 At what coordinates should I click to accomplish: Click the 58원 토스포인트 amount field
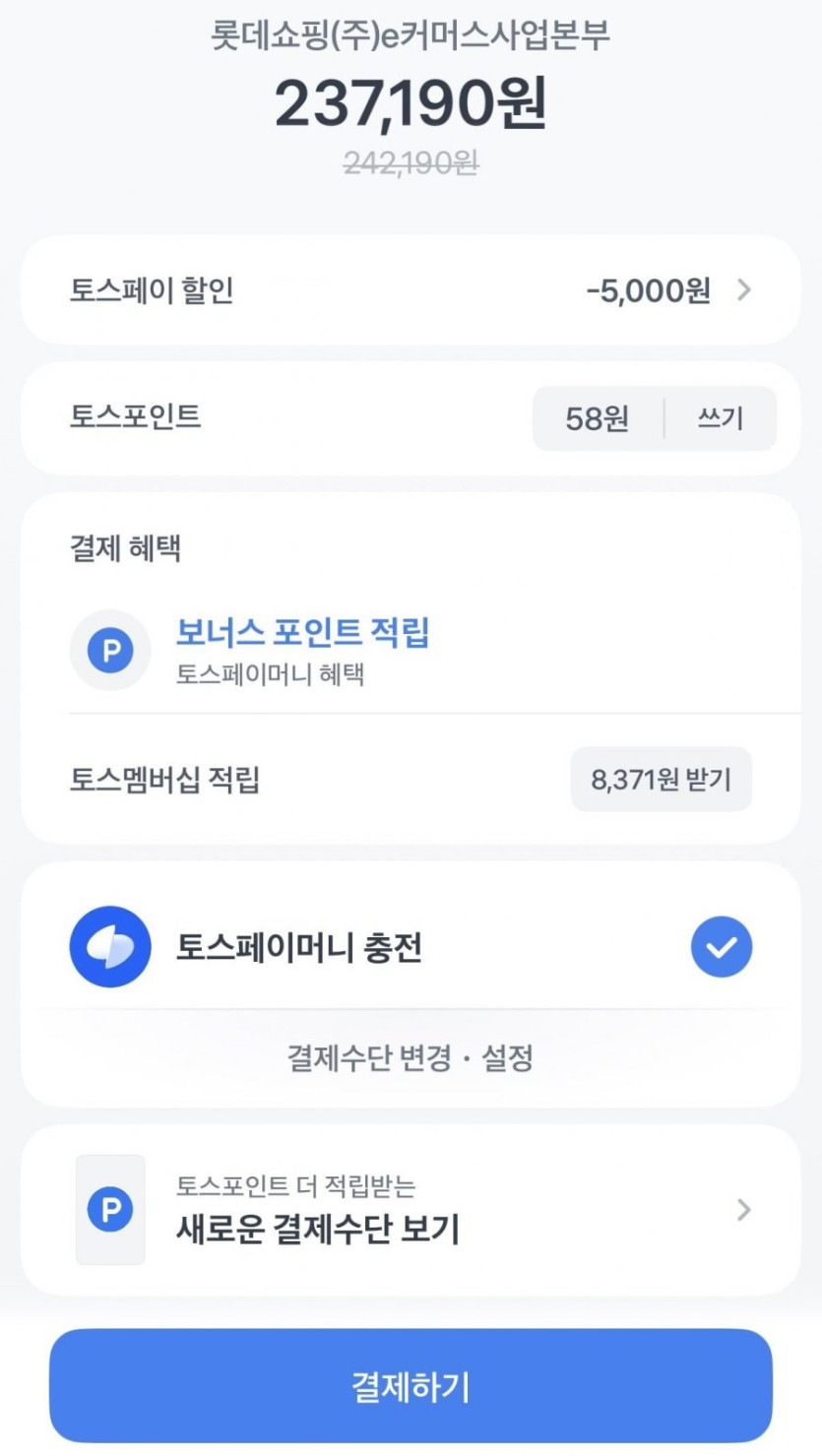(597, 419)
